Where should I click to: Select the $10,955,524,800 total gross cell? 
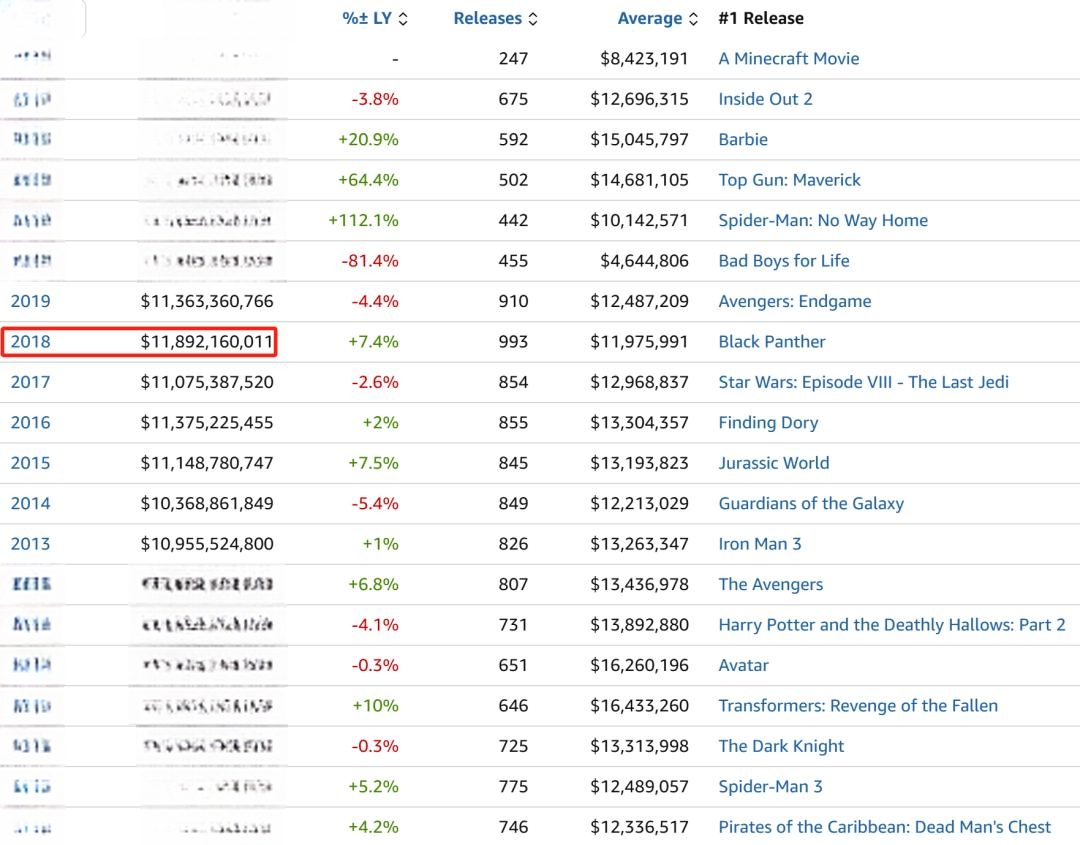pos(207,544)
